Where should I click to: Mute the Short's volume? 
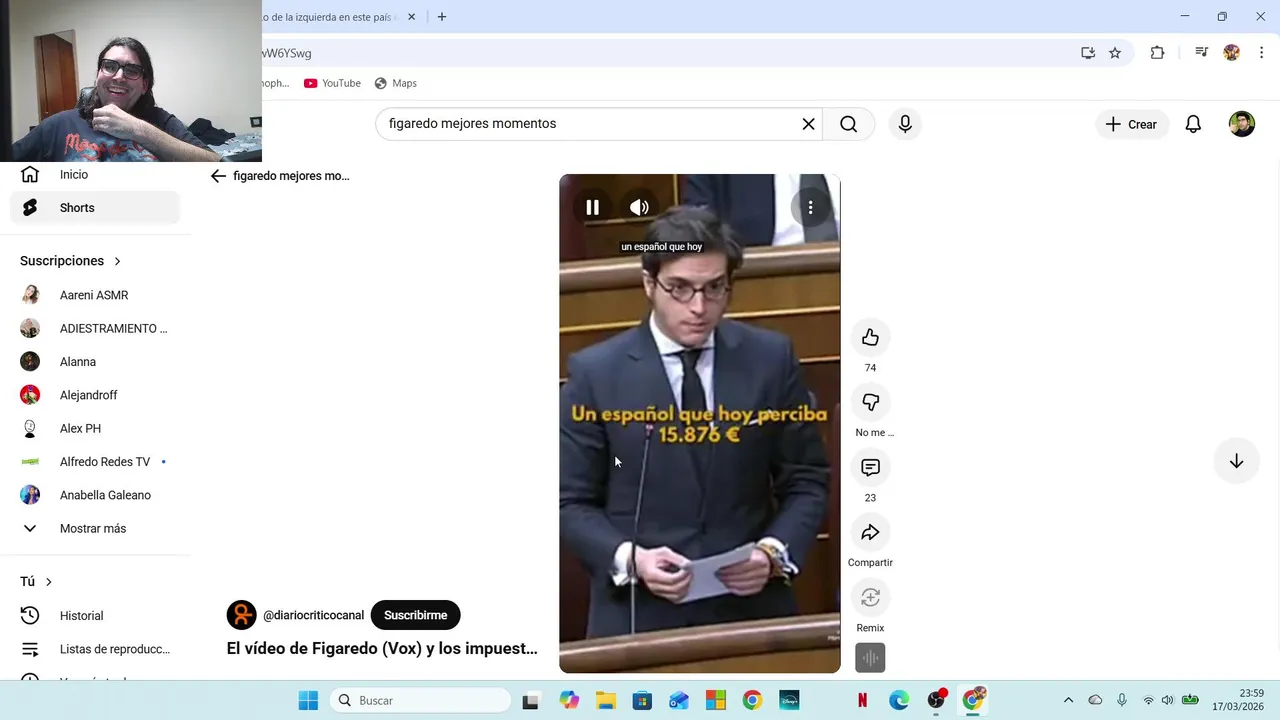click(x=639, y=207)
